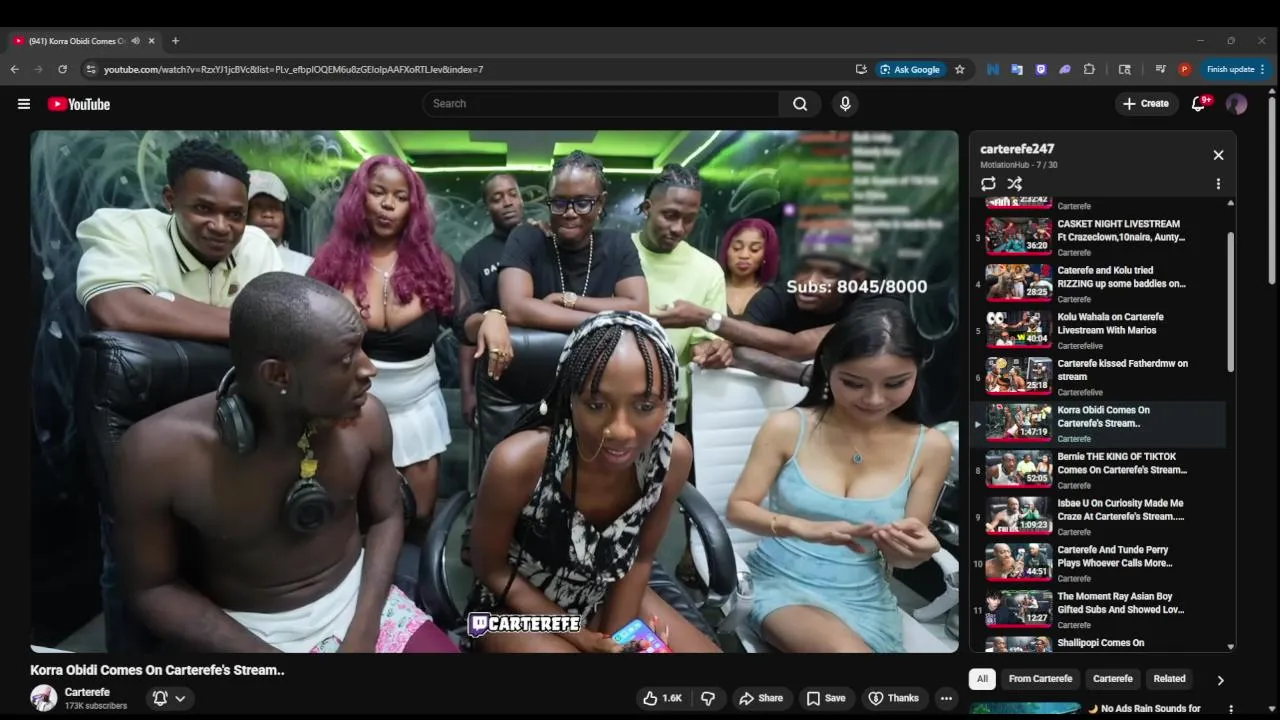The width and height of the screenshot is (1280, 720).
Task: Click Install app icon in address bar
Action: [x=861, y=69]
